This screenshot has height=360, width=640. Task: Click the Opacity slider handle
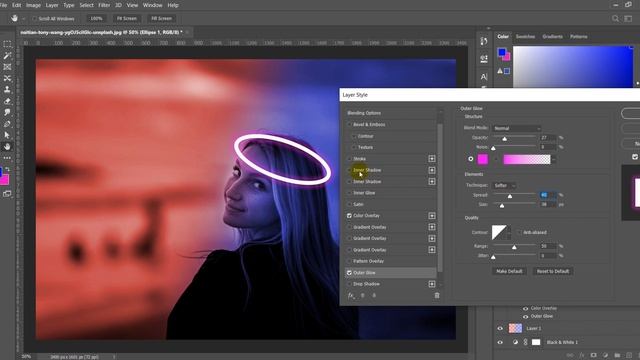(x=504, y=139)
